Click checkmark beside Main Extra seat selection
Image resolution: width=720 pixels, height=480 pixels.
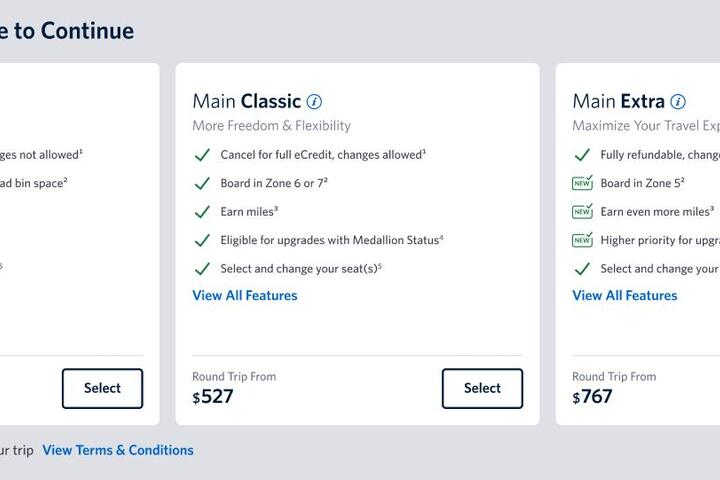coord(582,269)
